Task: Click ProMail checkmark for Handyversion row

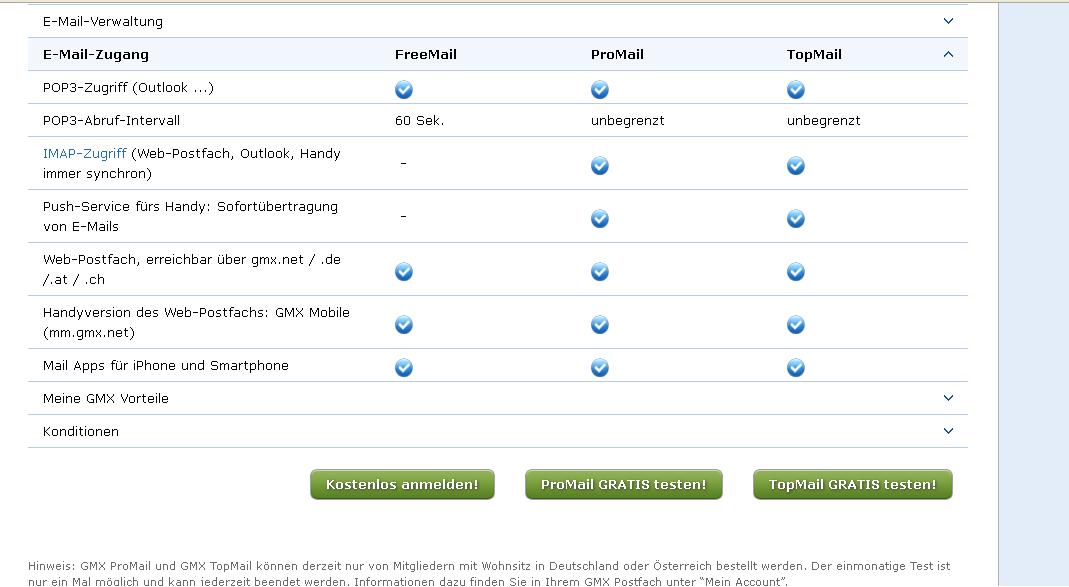Action: click(x=600, y=325)
